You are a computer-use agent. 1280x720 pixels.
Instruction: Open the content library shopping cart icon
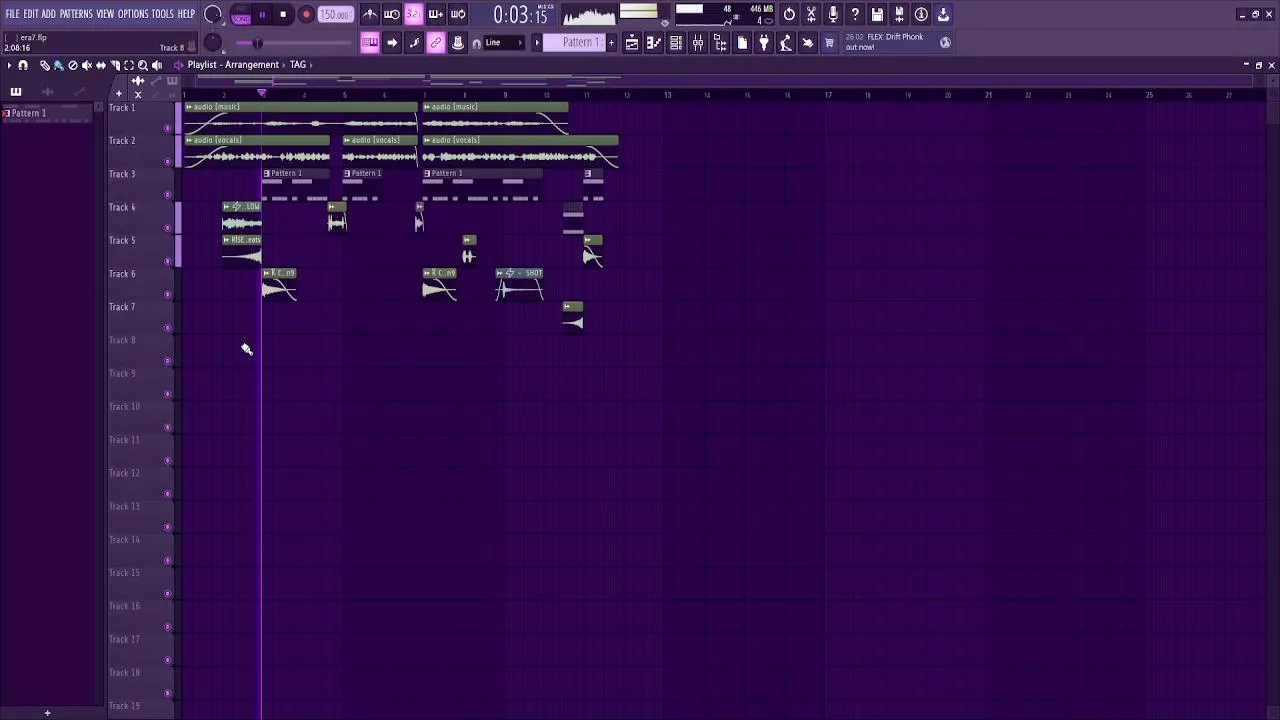point(829,42)
